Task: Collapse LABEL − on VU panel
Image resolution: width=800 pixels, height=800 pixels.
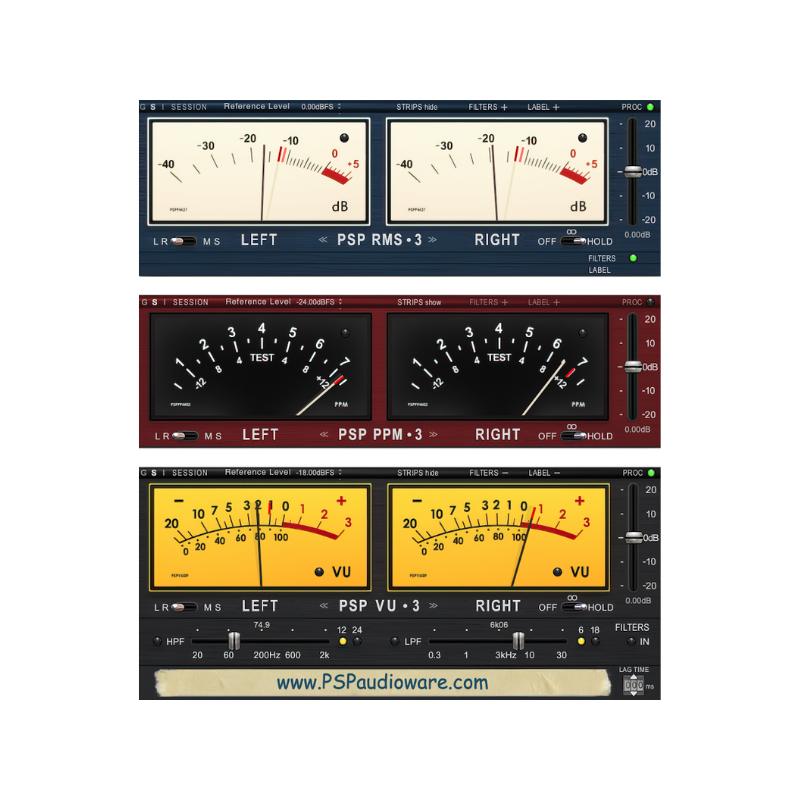Action: coord(544,473)
